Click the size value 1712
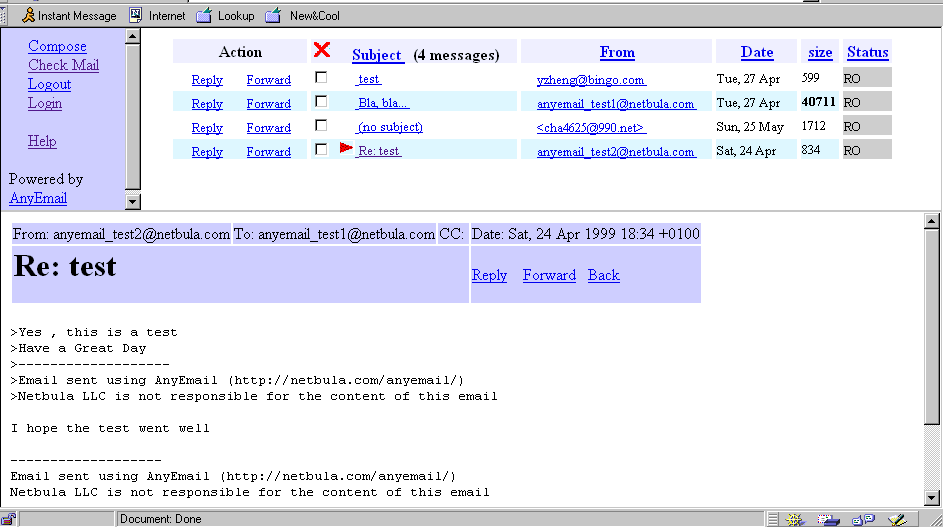Viewport: 943px width, 527px height. [x=813, y=126]
